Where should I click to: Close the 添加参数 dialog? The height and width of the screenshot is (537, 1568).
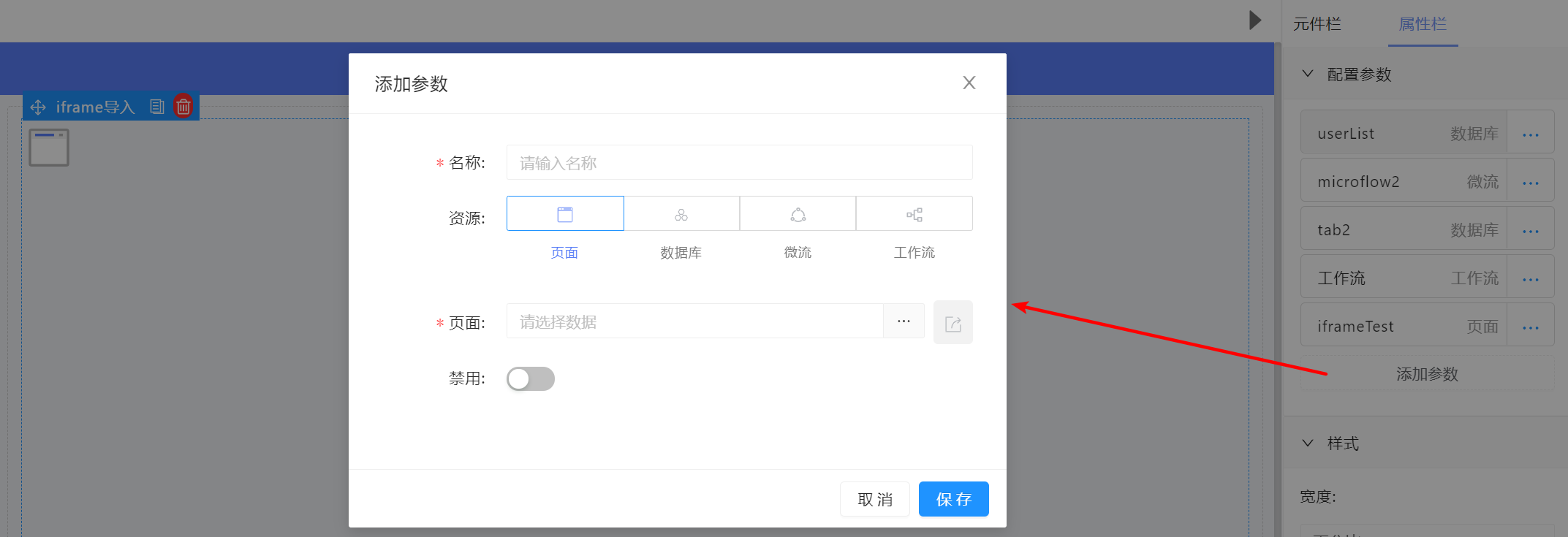969,83
